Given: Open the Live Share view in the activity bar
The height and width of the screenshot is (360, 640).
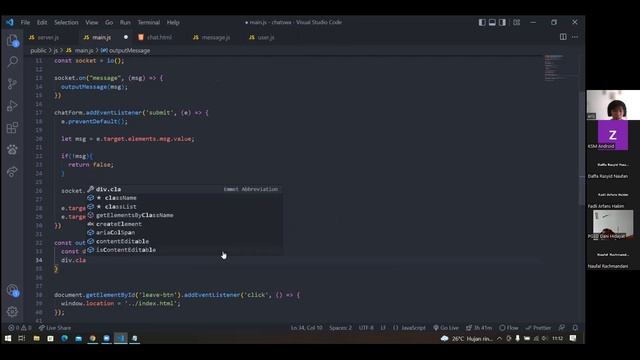Looking at the screenshot, I should coord(12,171).
